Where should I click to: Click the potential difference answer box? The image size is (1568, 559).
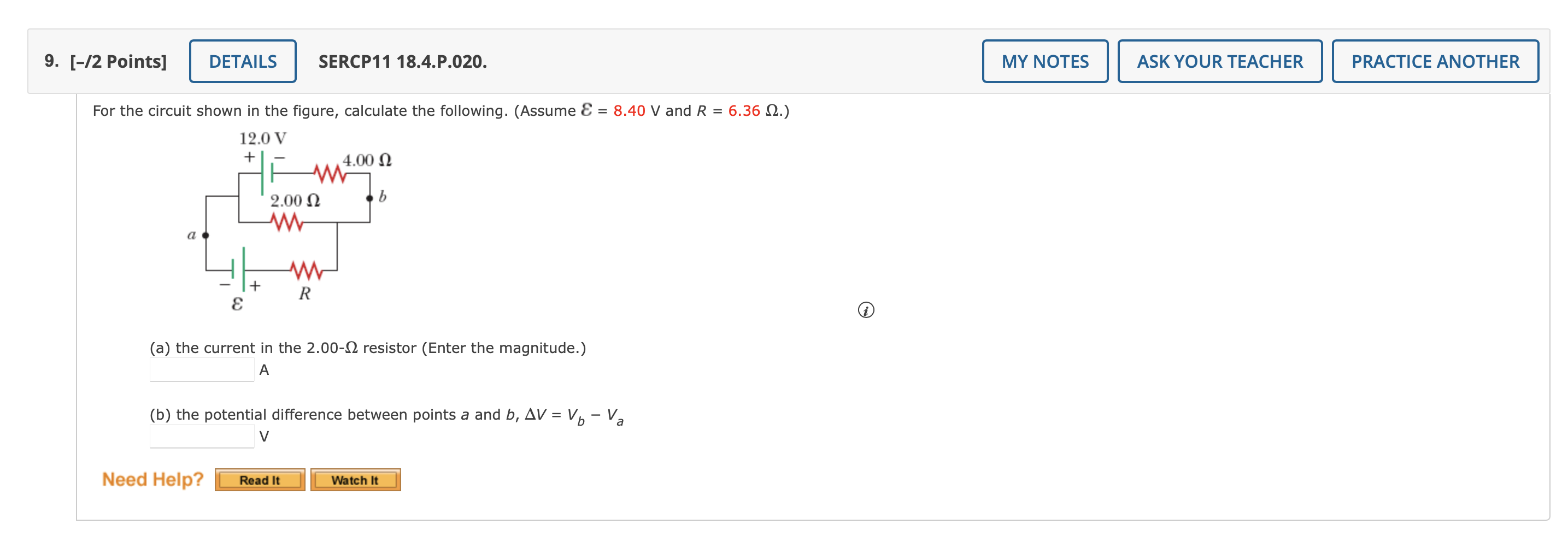(x=201, y=437)
